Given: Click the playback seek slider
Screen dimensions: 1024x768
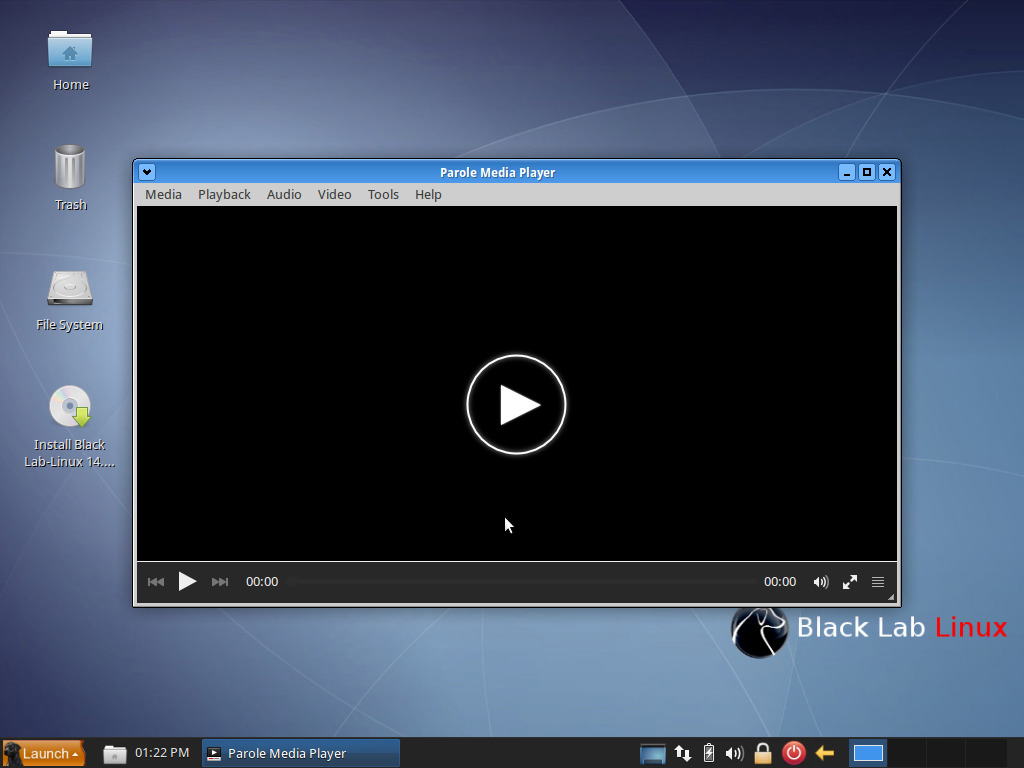Looking at the screenshot, I should (521, 581).
